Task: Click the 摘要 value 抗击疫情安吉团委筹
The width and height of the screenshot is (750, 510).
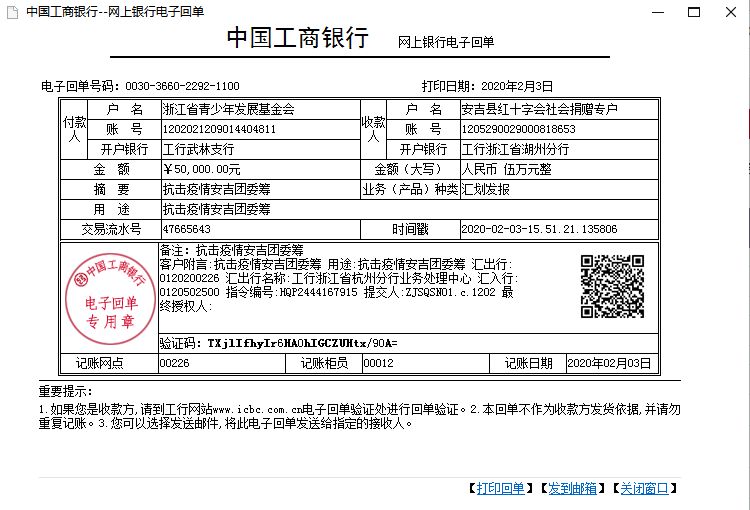Action: click(217, 189)
